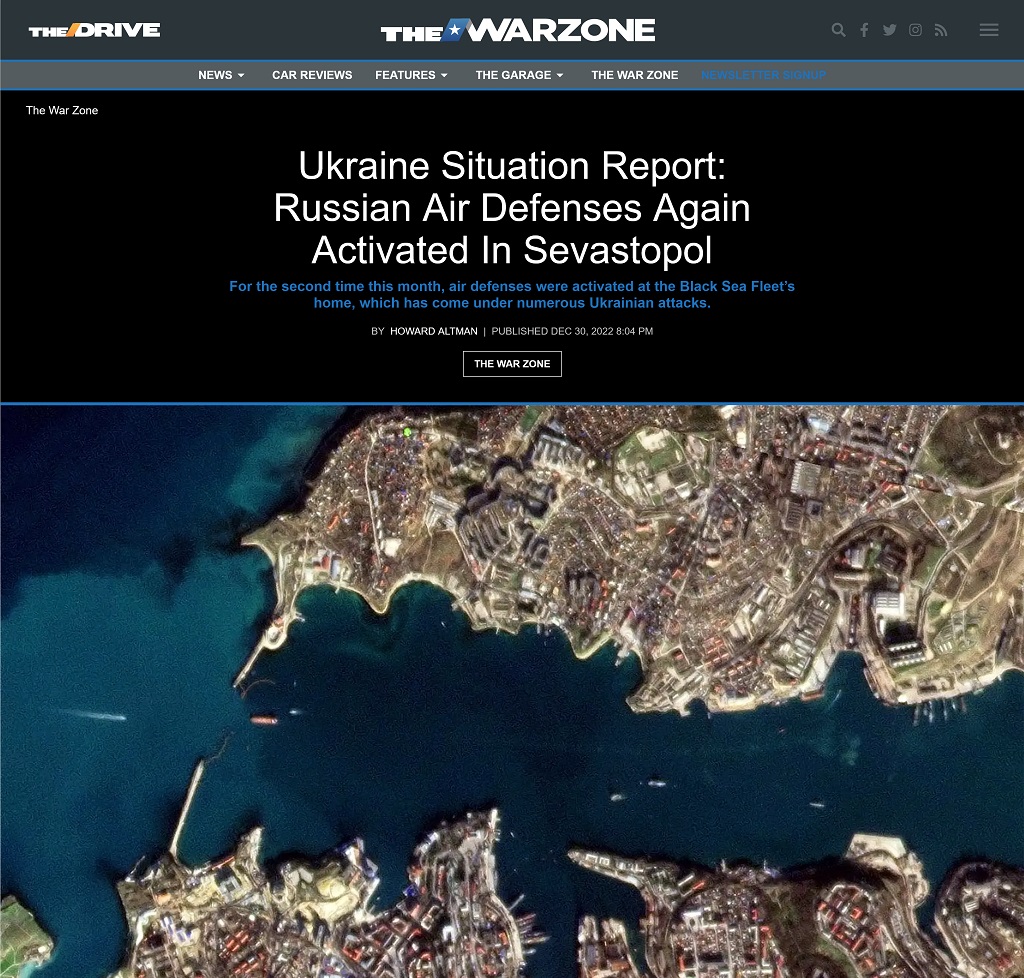Select the Features menu label
Screen dimensions: 1024x978
click(x=405, y=75)
